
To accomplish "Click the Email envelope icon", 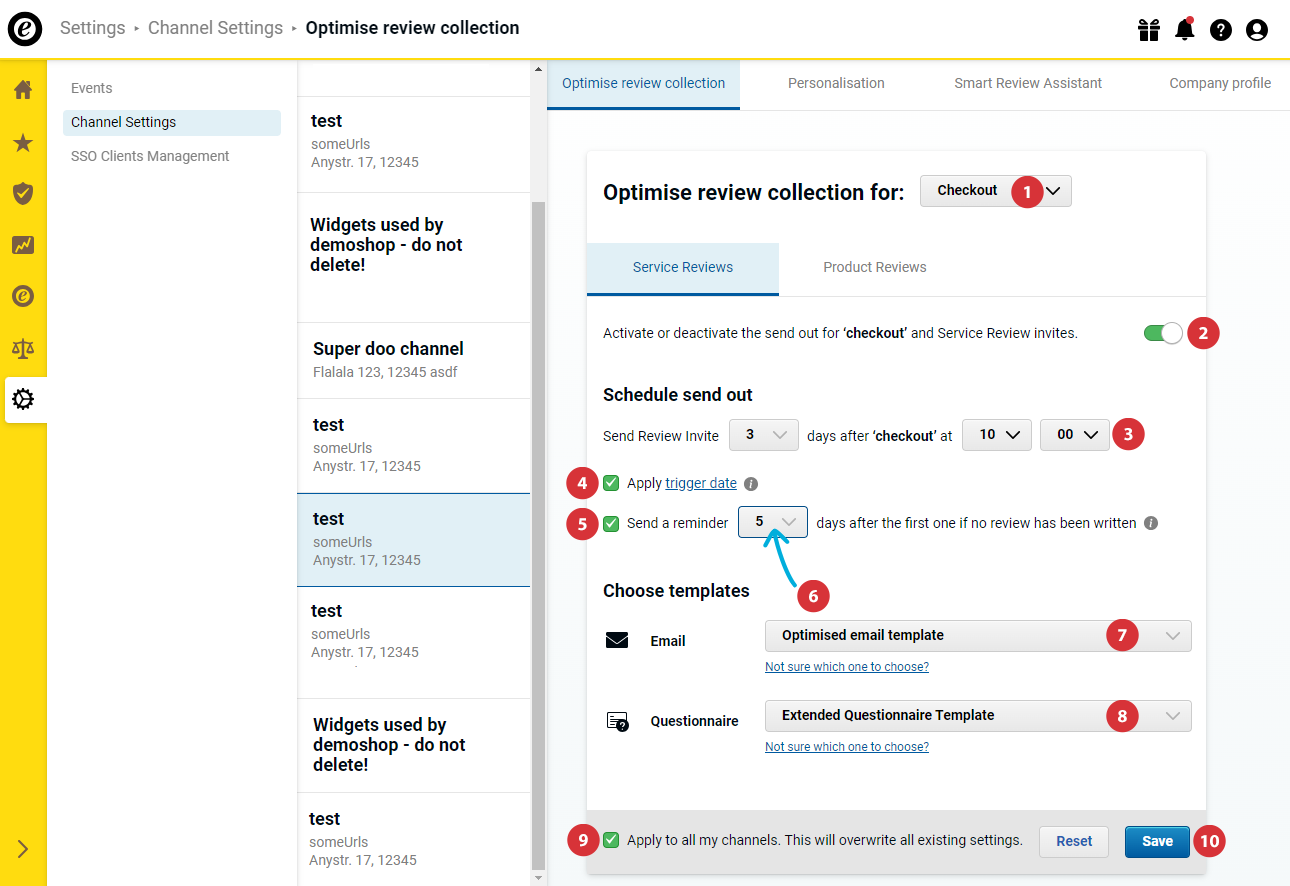I will point(617,641).
